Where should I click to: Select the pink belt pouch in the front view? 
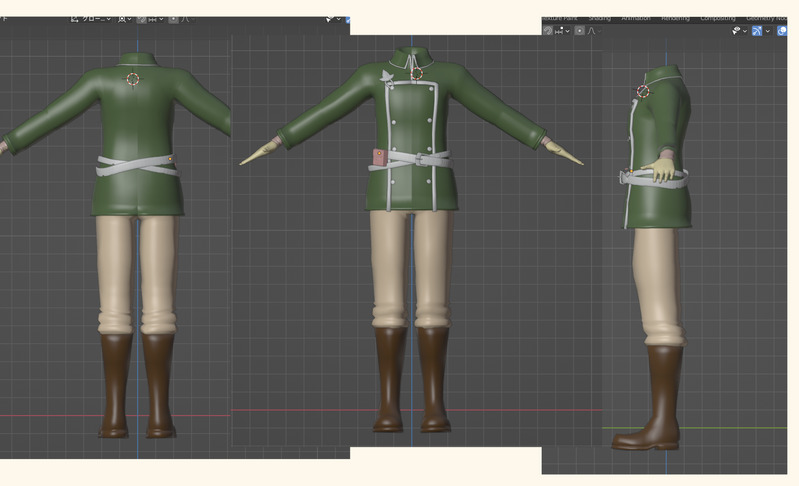point(379,157)
